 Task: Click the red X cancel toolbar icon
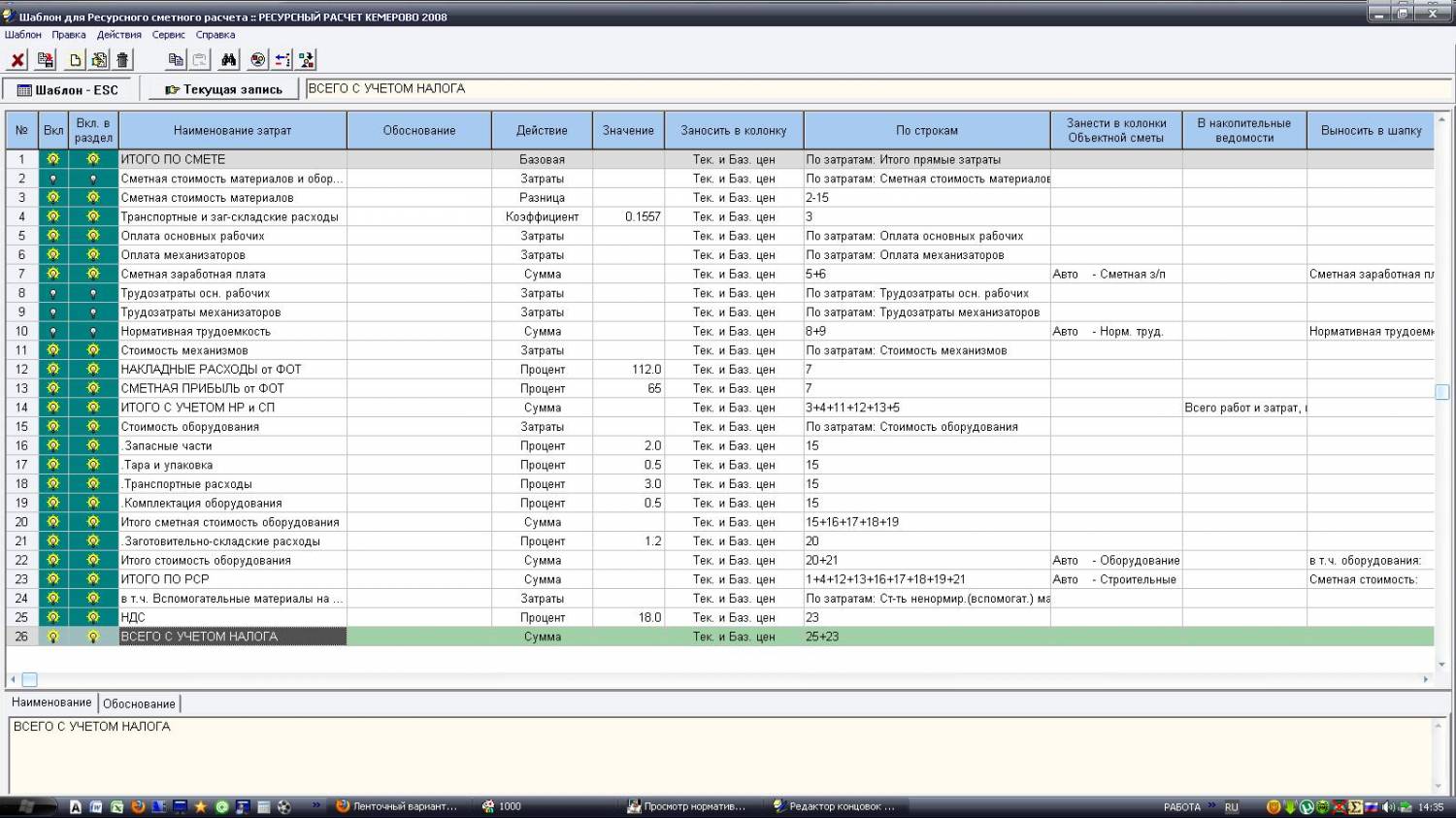tap(17, 60)
